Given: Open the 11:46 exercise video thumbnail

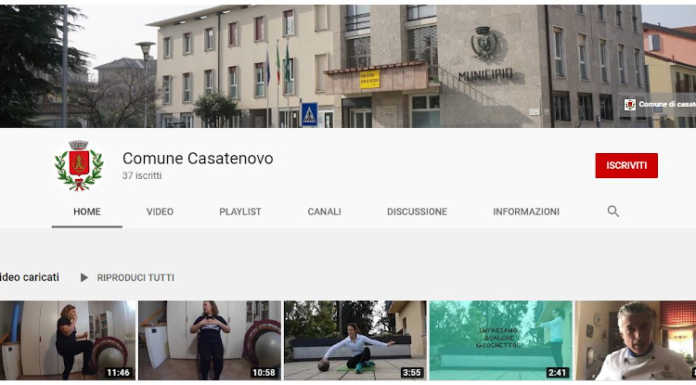Looking at the screenshot, I should click(x=68, y=340).
